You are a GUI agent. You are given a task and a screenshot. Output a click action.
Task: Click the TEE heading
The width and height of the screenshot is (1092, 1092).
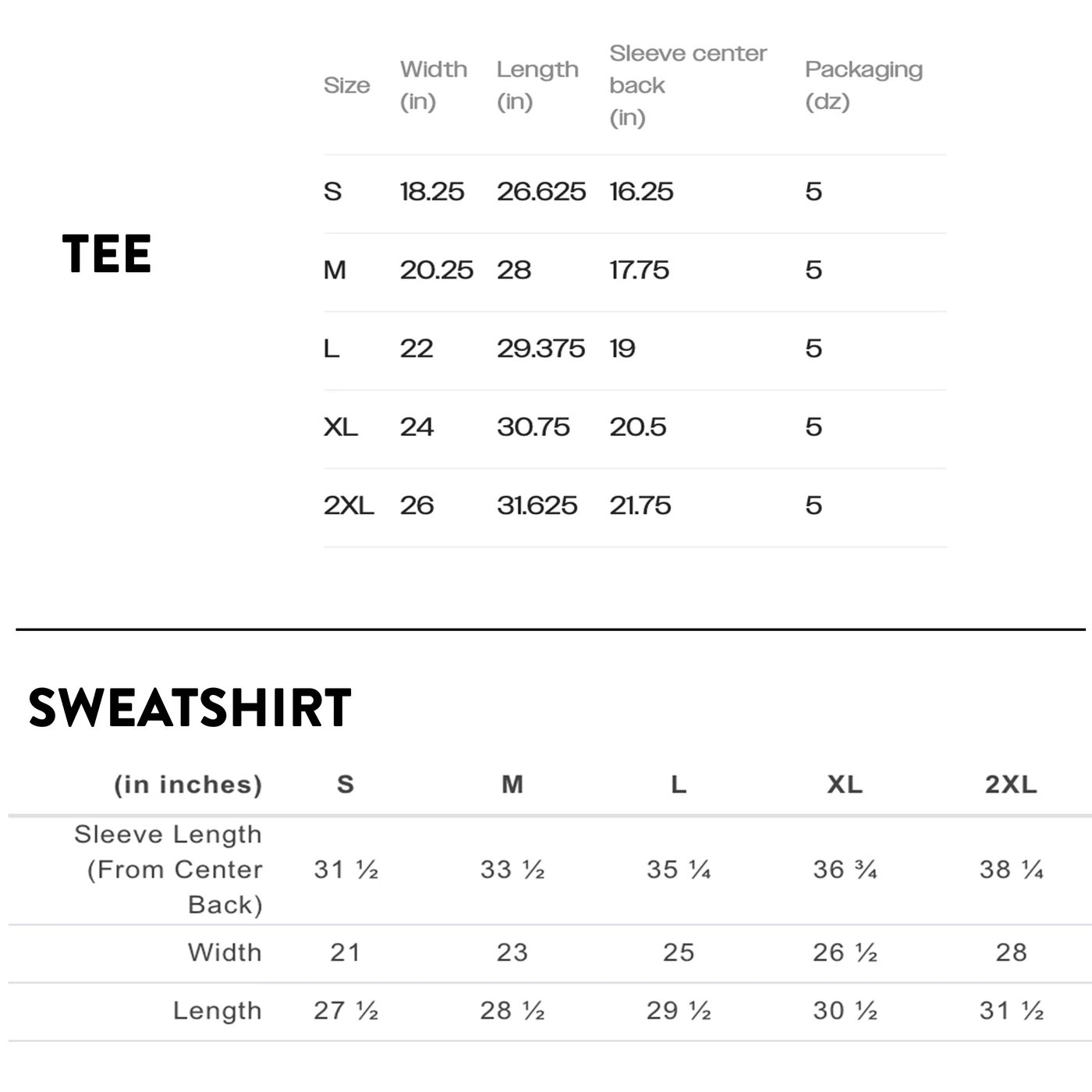coord(107,254)
